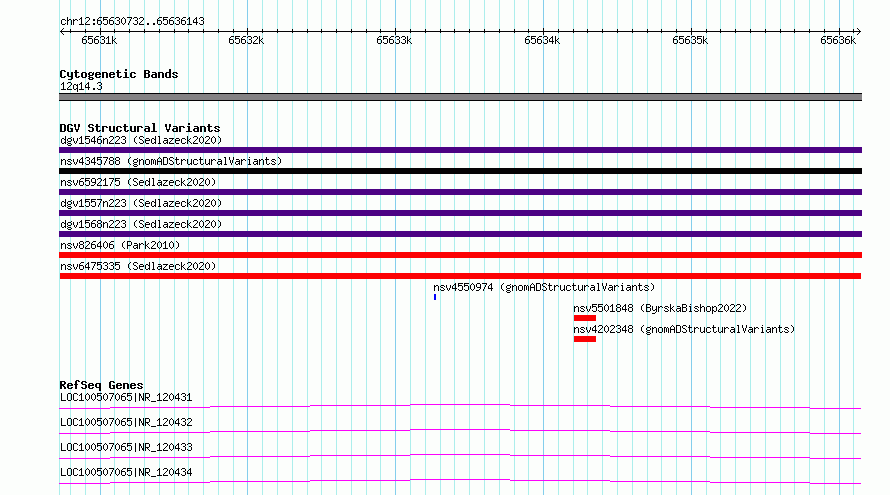Click the red bar of nsv826406
The width and height of the screenshot is (890, 495).
[x=460, y=255]
